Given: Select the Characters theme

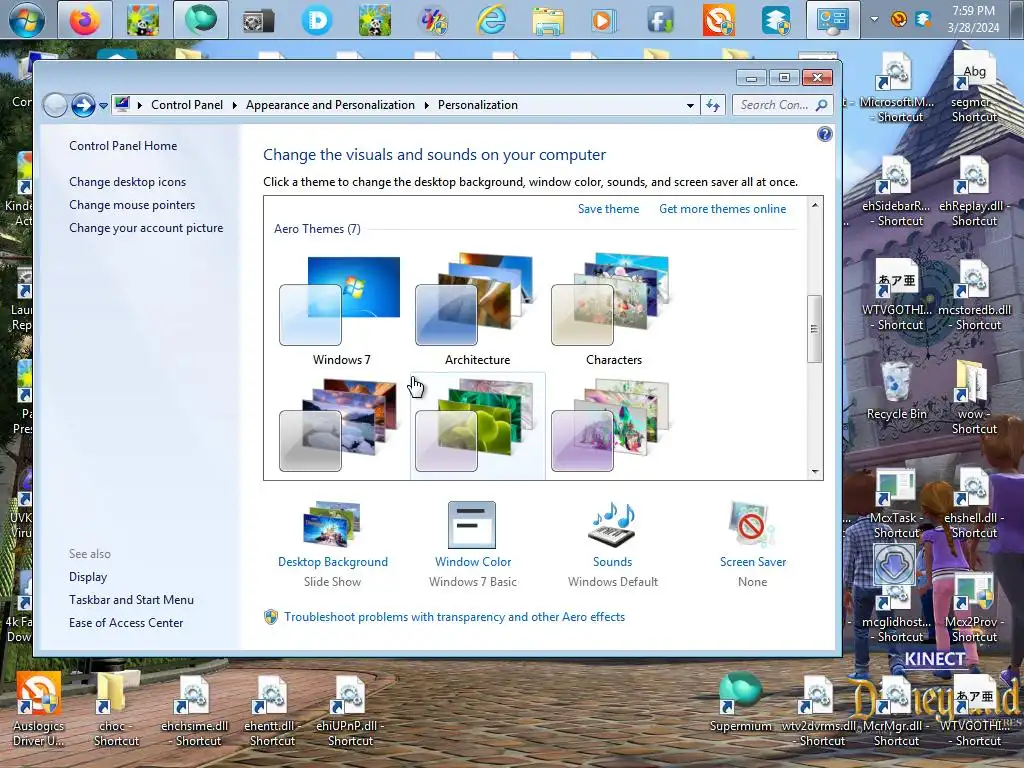Looking at the screenshot, I should pos(613,310).
